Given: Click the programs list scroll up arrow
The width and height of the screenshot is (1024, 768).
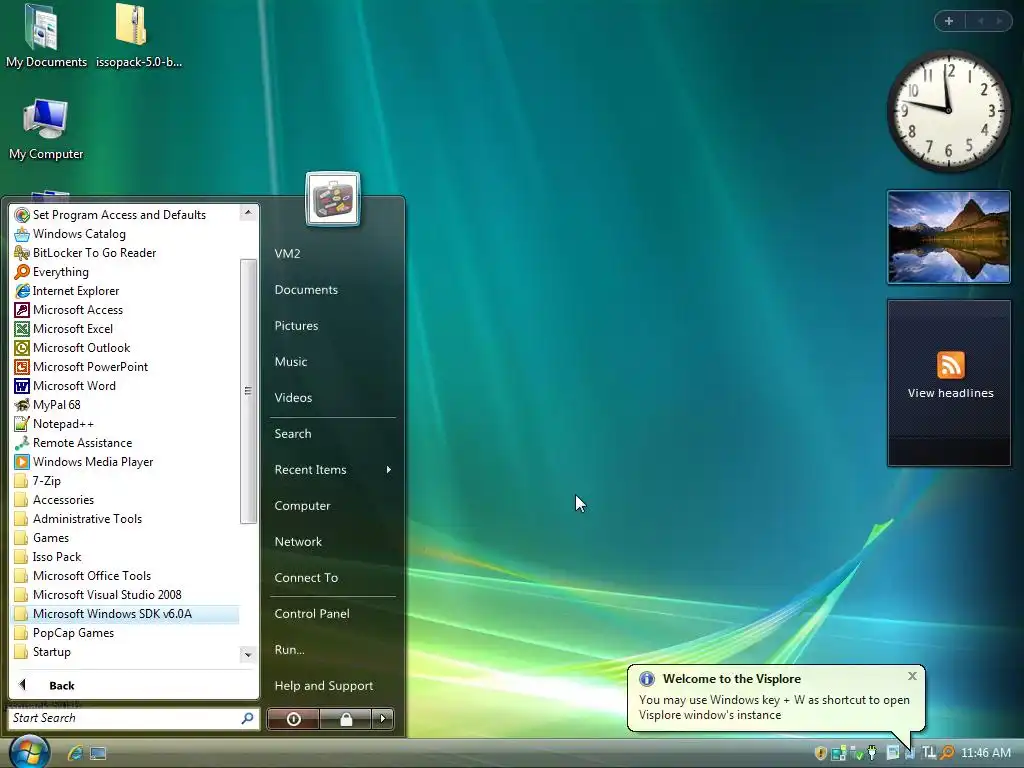Looking at the screenshot, I should coord(248,213).
